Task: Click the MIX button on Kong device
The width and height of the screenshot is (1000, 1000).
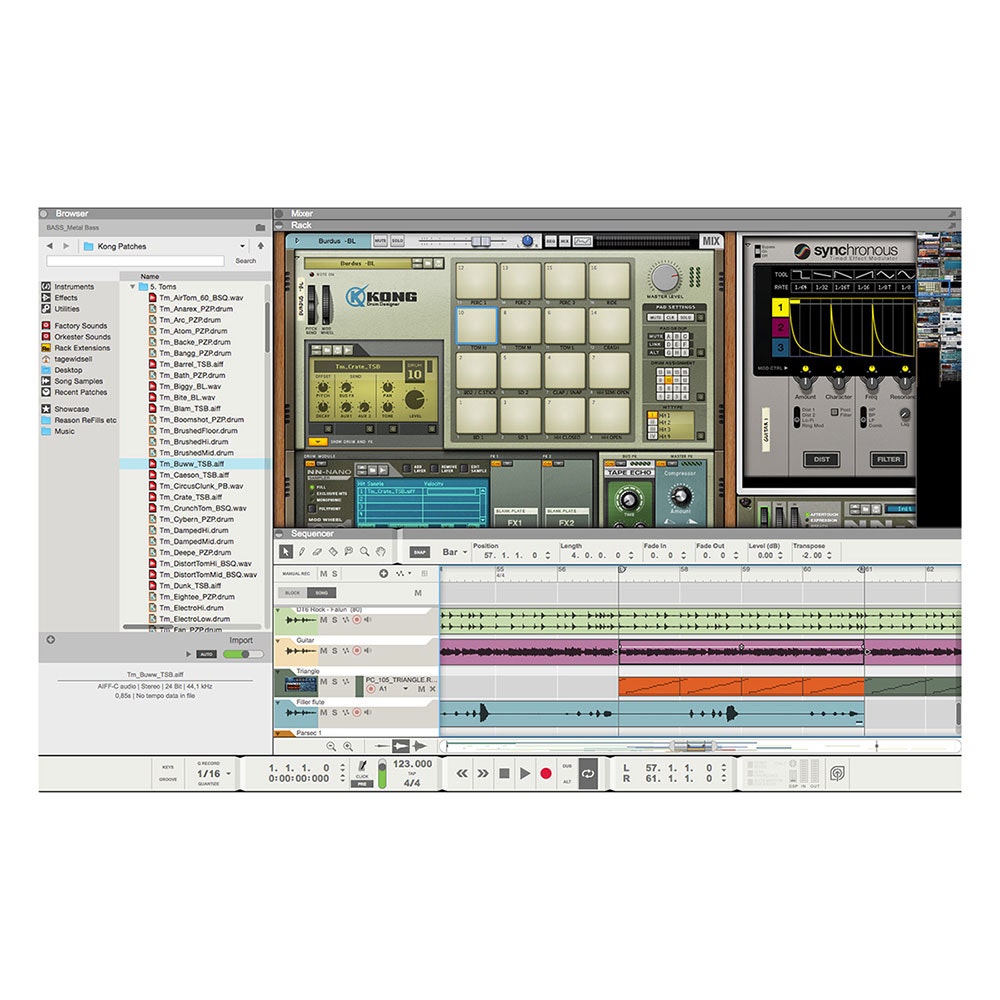Action: [711, 241]
